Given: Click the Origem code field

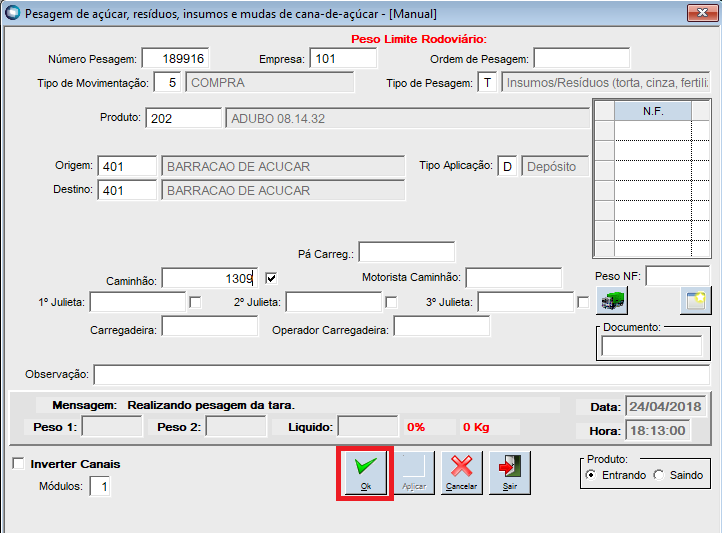Looking at the screenshot, I should pyautogui.click(x=127, y=166).
